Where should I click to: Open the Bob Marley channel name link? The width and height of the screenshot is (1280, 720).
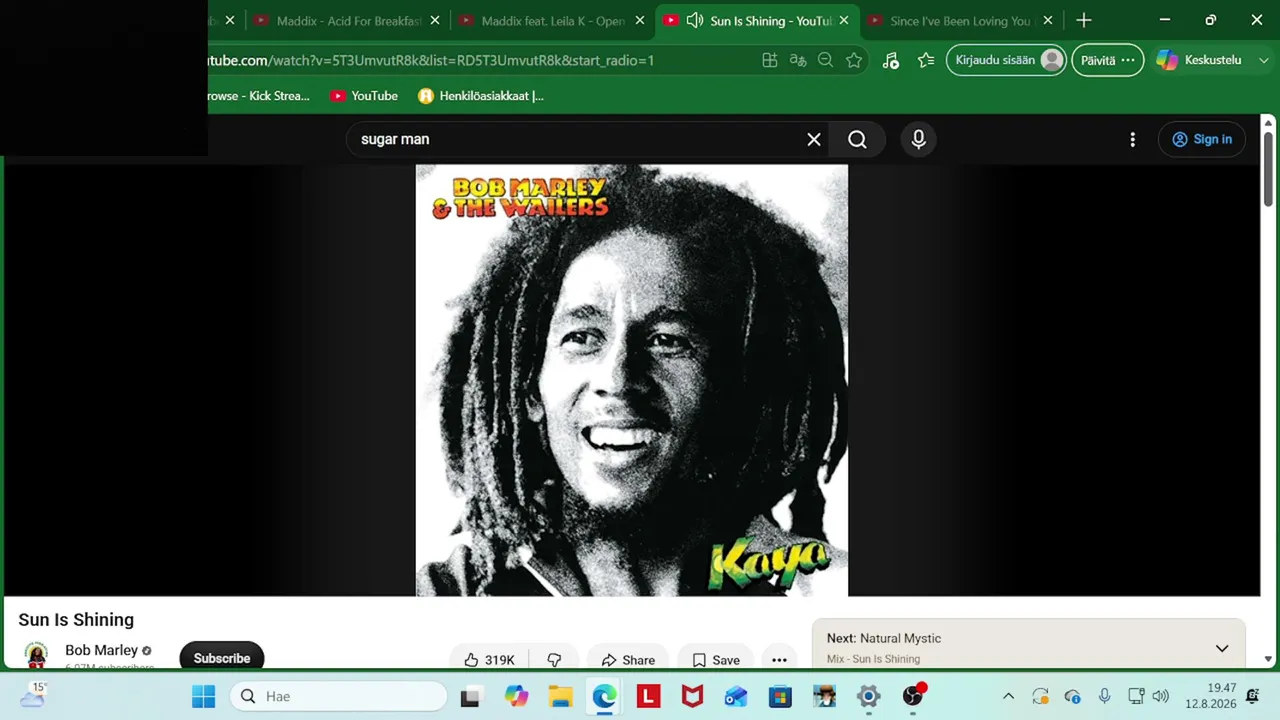pos(101,650)
